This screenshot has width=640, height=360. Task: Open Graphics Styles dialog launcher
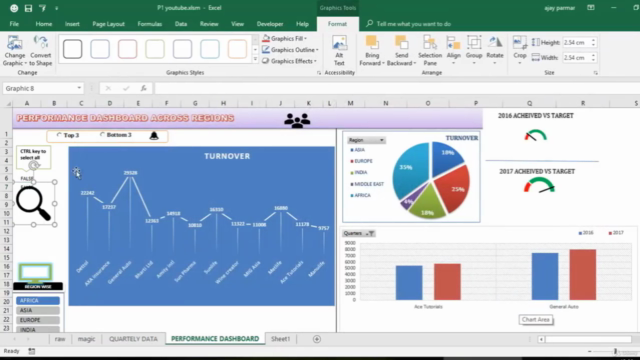[319, 73]
